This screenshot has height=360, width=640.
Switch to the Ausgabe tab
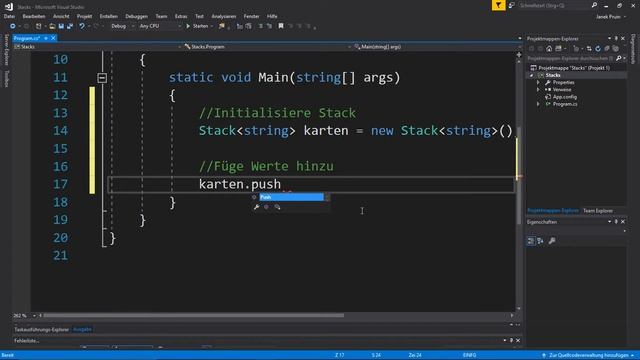(82, 329)
